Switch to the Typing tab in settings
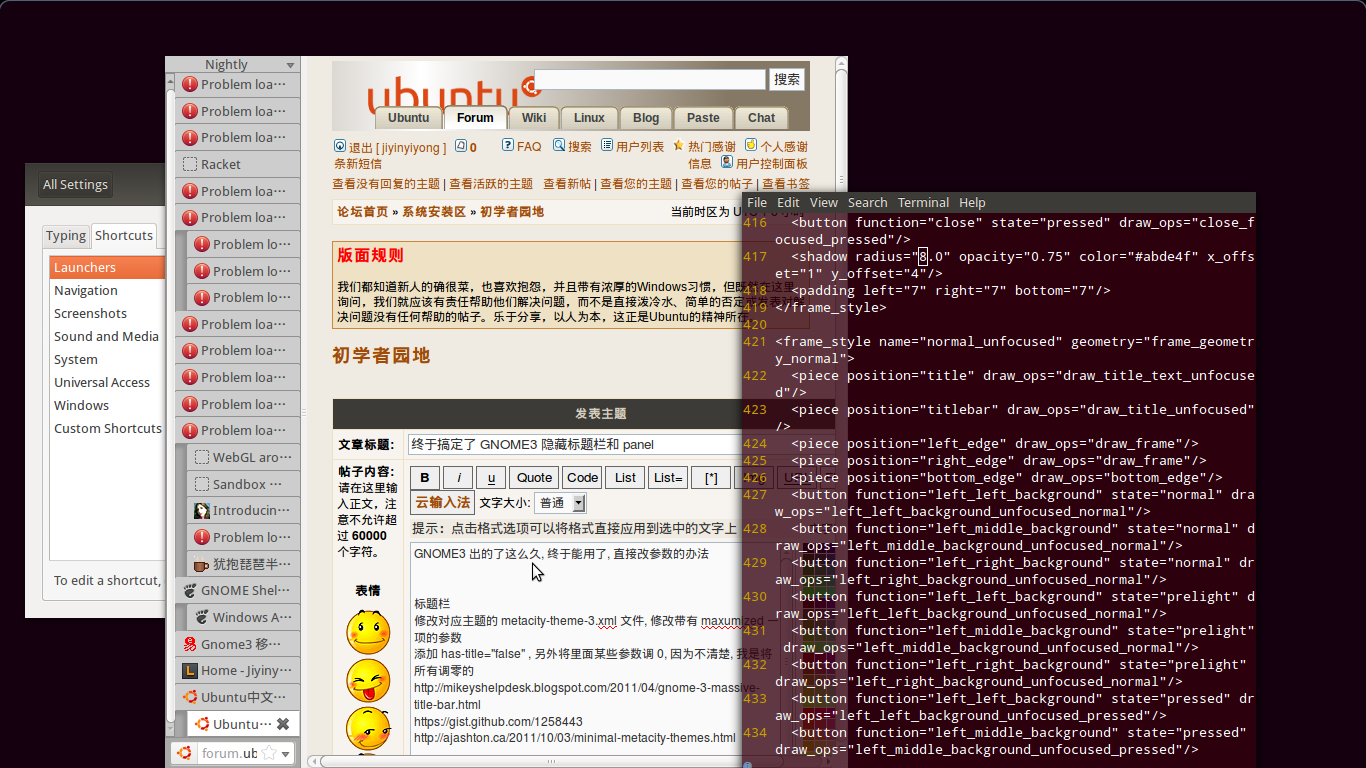 point(66,236)
